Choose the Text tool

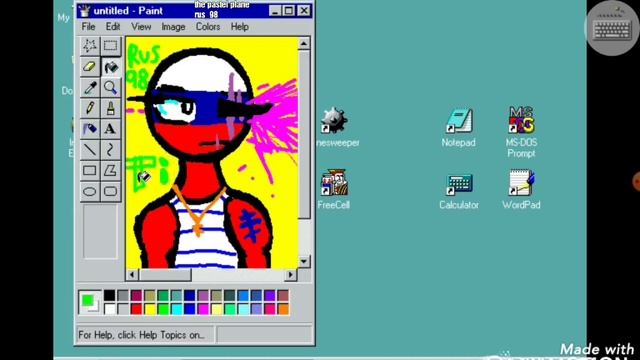pos(111,129)
